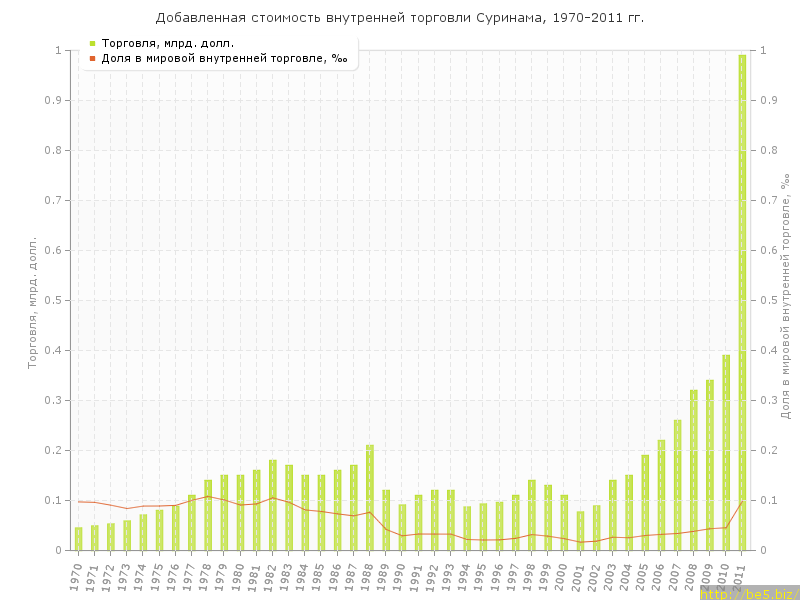Open the be5.biz watermark link
The image size is (800, 600).
coord(749,593)
